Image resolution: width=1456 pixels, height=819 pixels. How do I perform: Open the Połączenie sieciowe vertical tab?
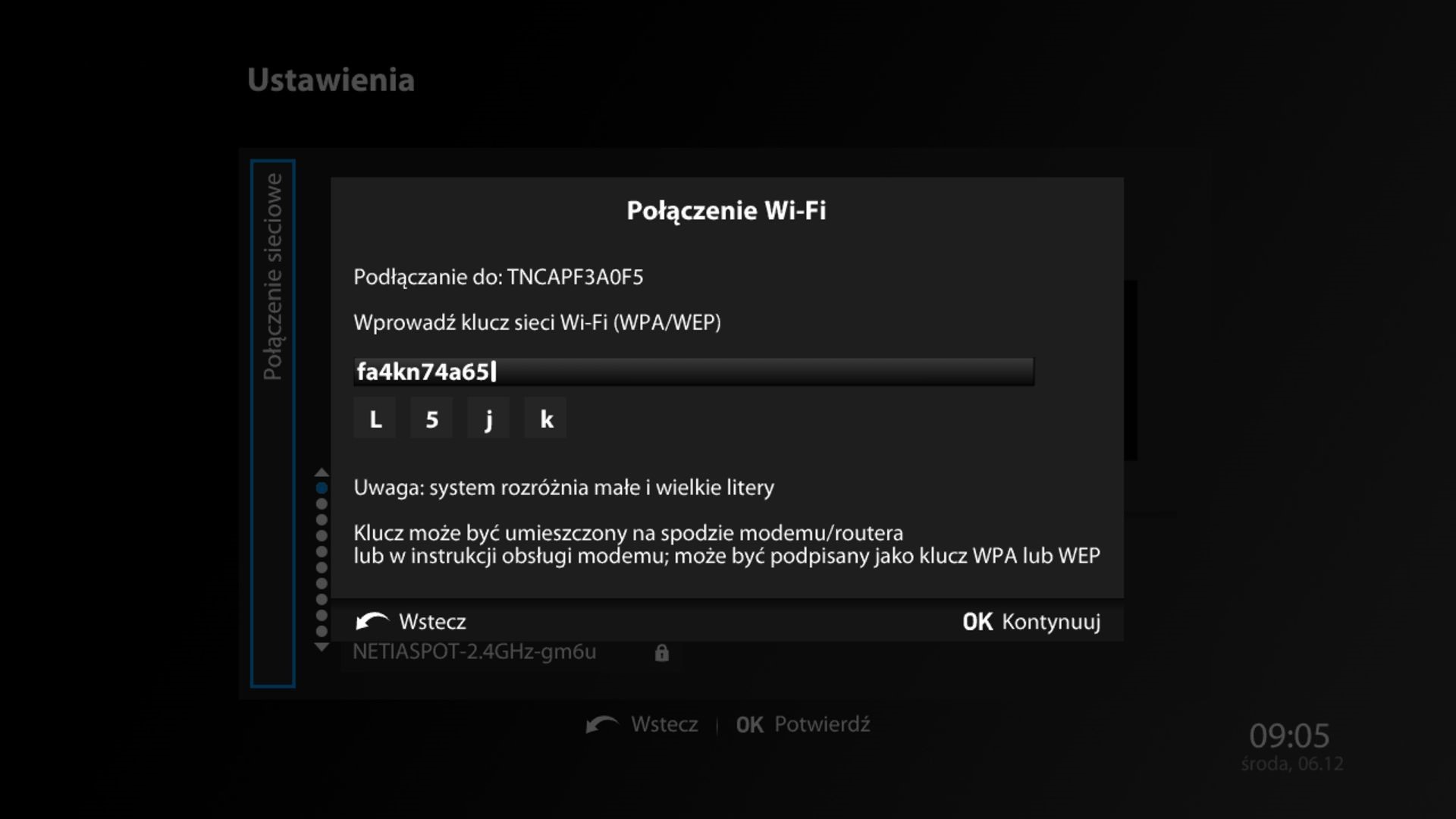[273, 423]
